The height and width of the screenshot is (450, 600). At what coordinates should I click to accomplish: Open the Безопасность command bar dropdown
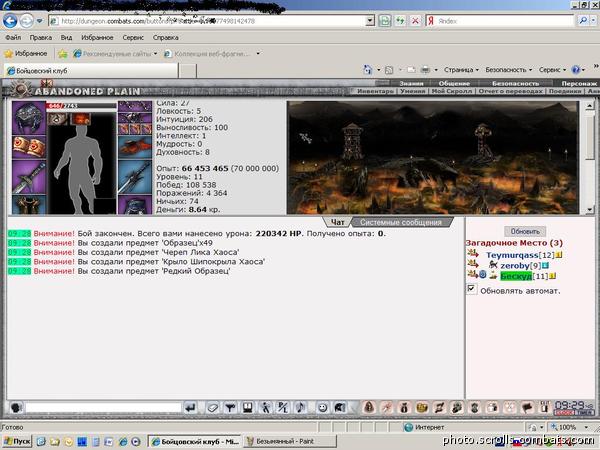pyautogui.click(x=509, y=70)
